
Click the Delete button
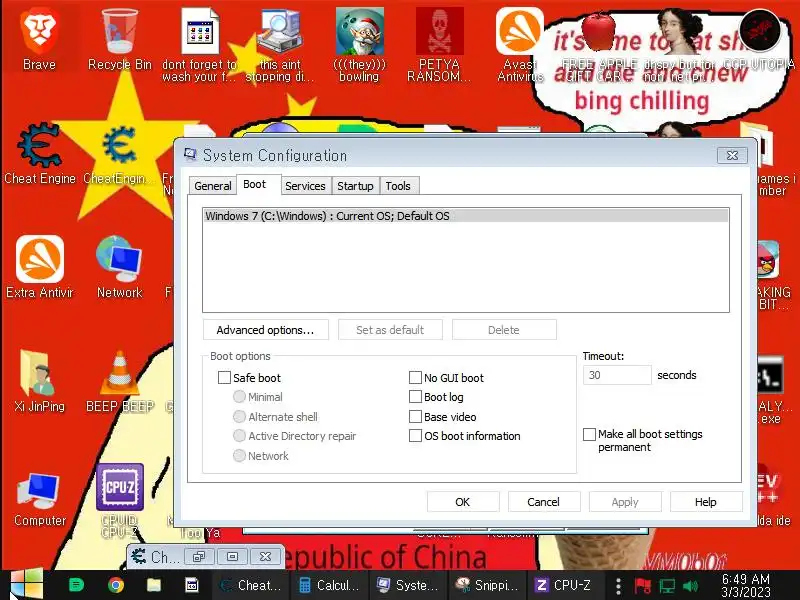[x=504, y=330]
